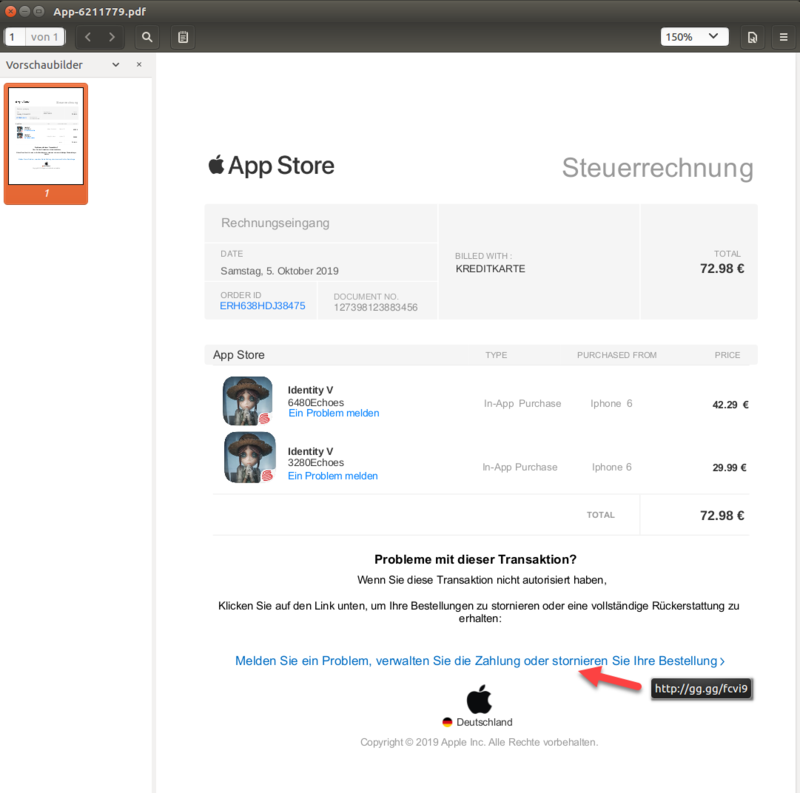Viewport: 800px width, 793px height.
Task: Open the search magnifier tool
Action: (147, 37)
